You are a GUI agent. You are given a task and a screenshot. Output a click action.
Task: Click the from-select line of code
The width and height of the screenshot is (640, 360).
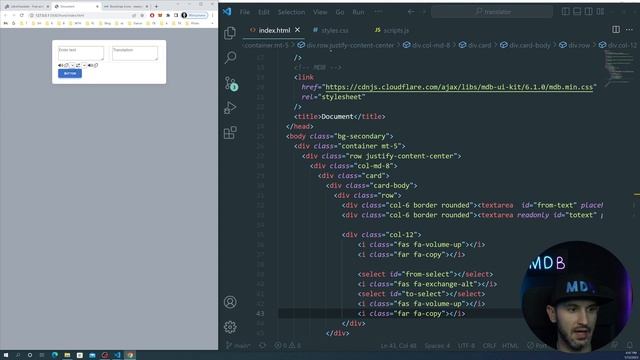tap(425, 274)
